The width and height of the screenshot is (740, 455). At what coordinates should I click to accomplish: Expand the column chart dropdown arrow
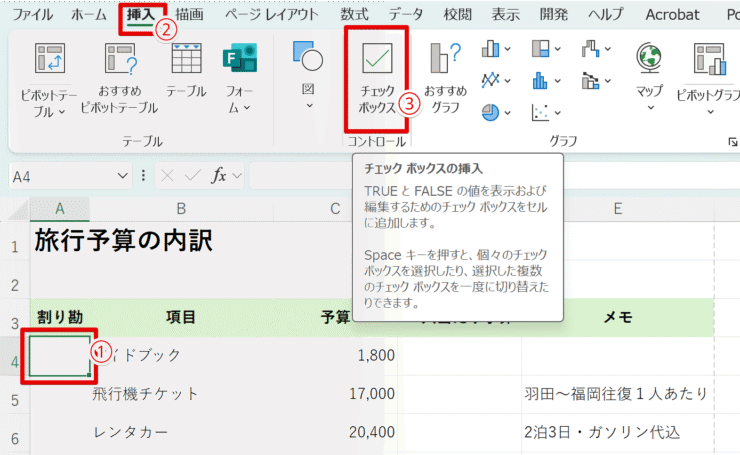click(507, 49)
